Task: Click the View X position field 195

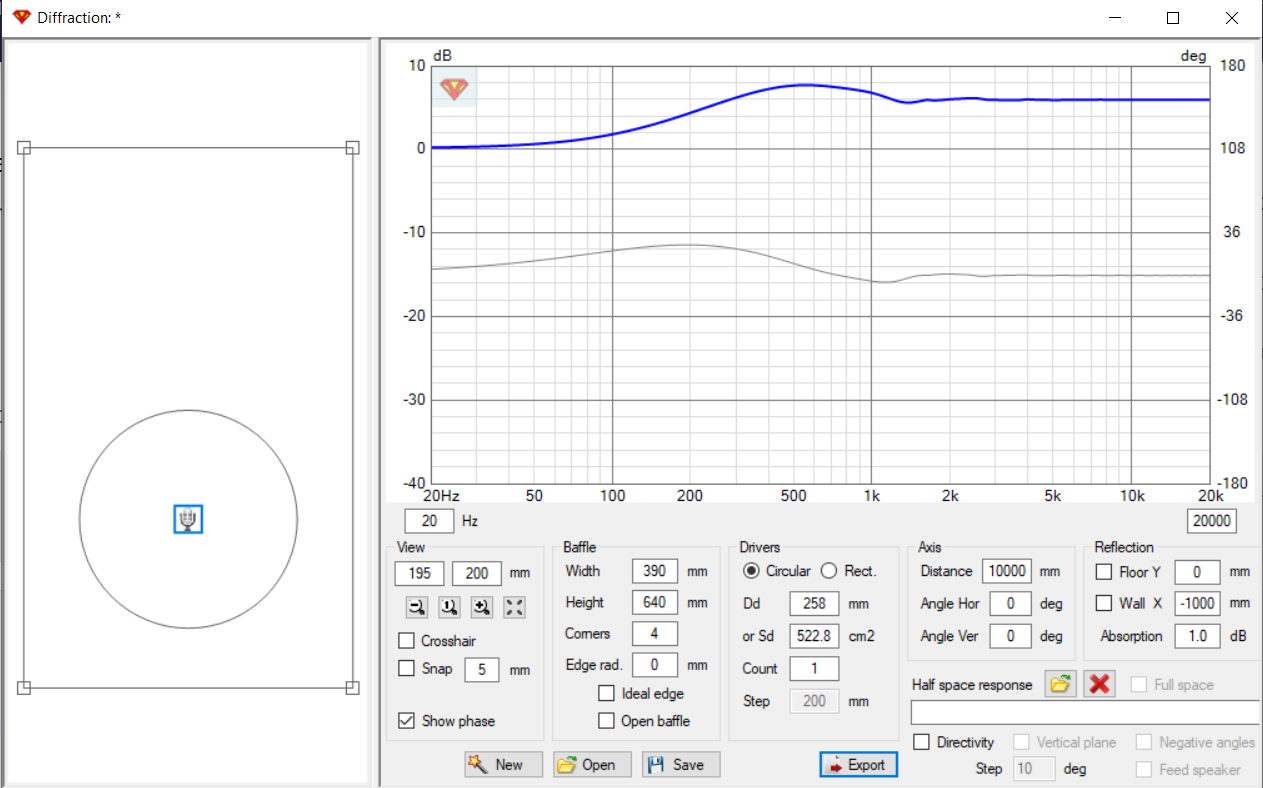Action: pyautogui.click(x=420, y=573)
